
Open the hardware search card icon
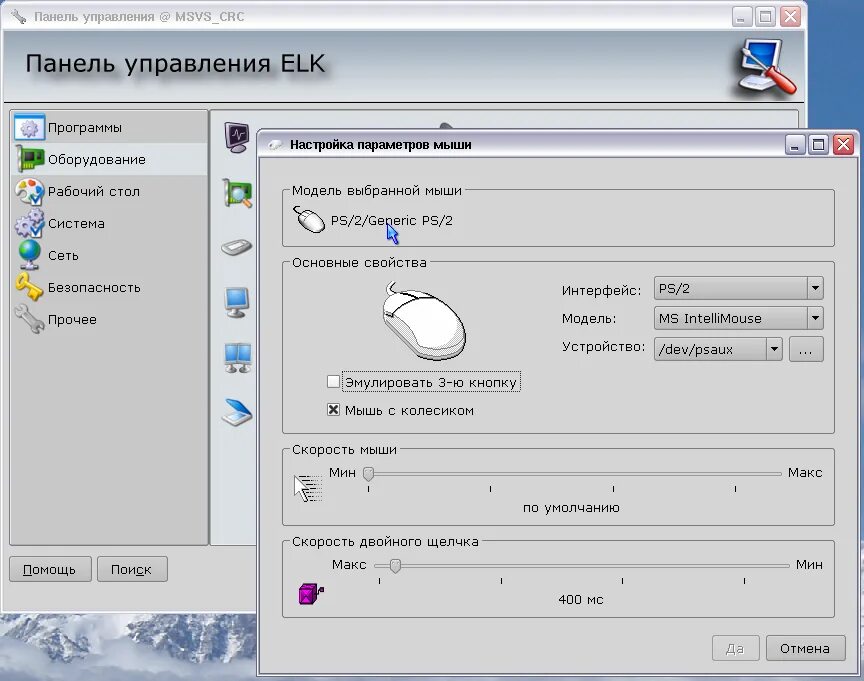[237, 193]
